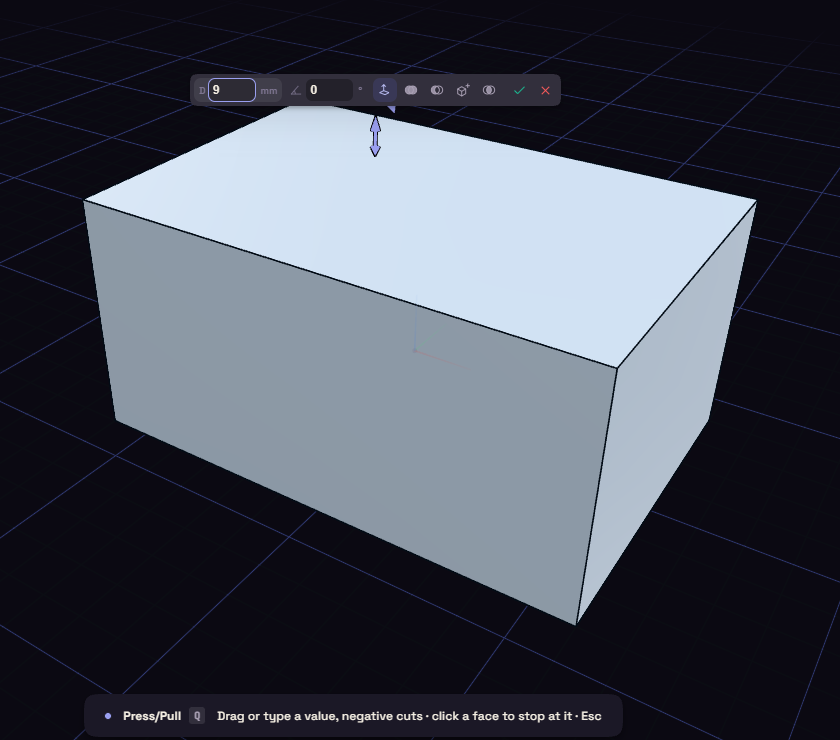Click the distance input field showing 9

(x=231, y=90)
